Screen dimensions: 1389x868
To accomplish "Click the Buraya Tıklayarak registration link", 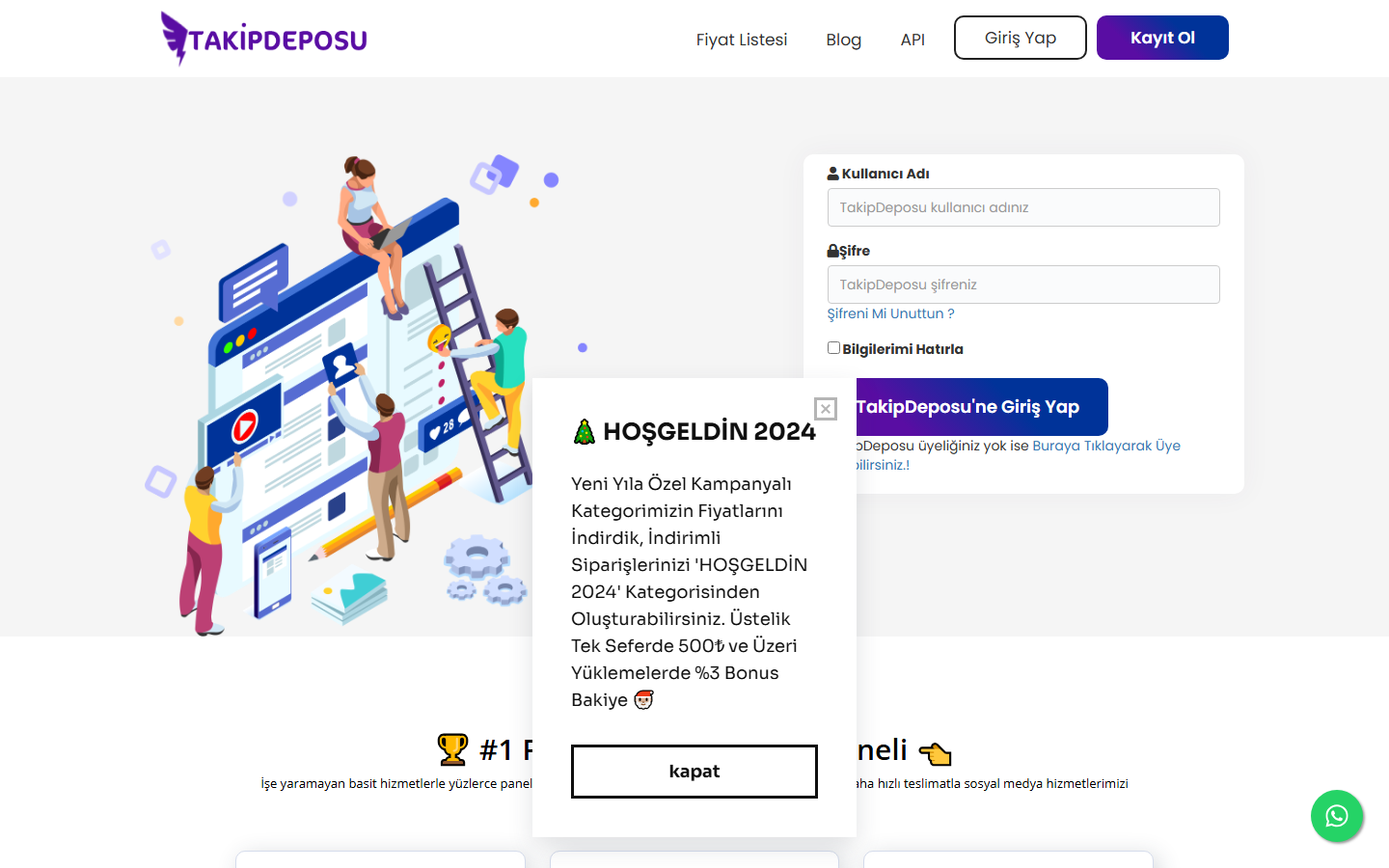I will (x=1105, y=446).
